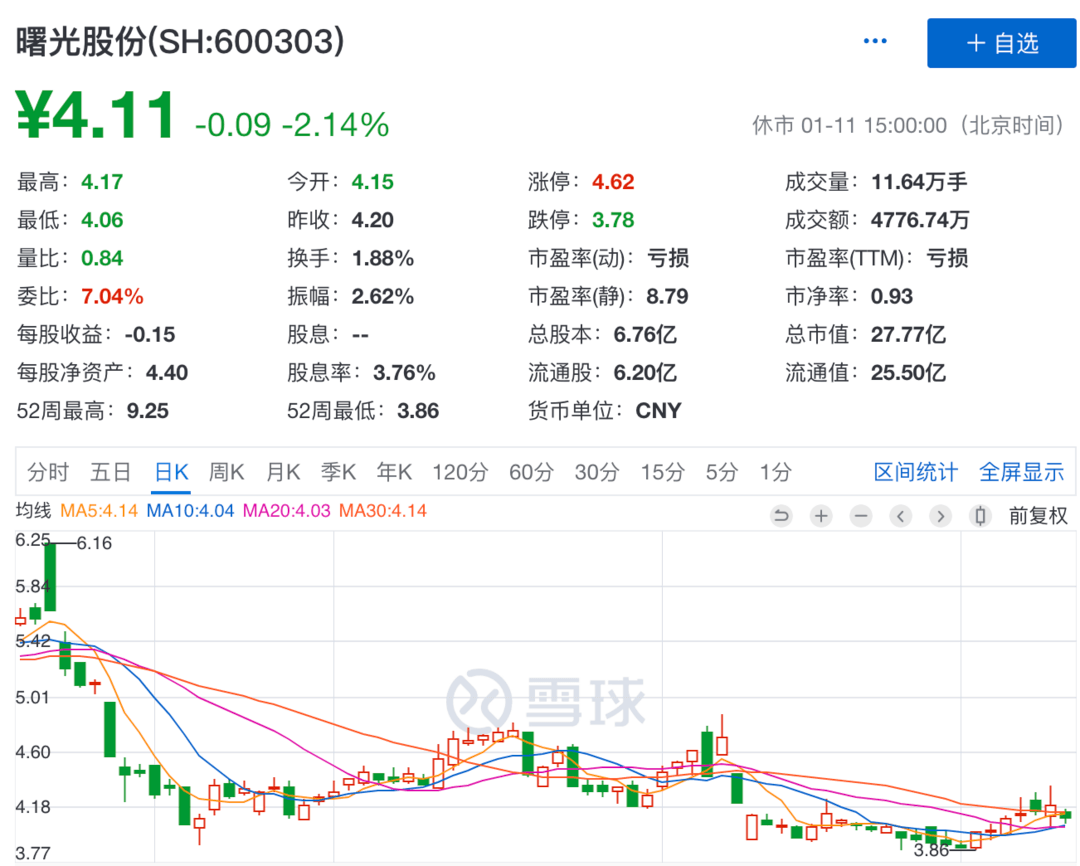Click the 总股本 value 6.76亿
1080x866 pixels.
click(x=645, y=335)
